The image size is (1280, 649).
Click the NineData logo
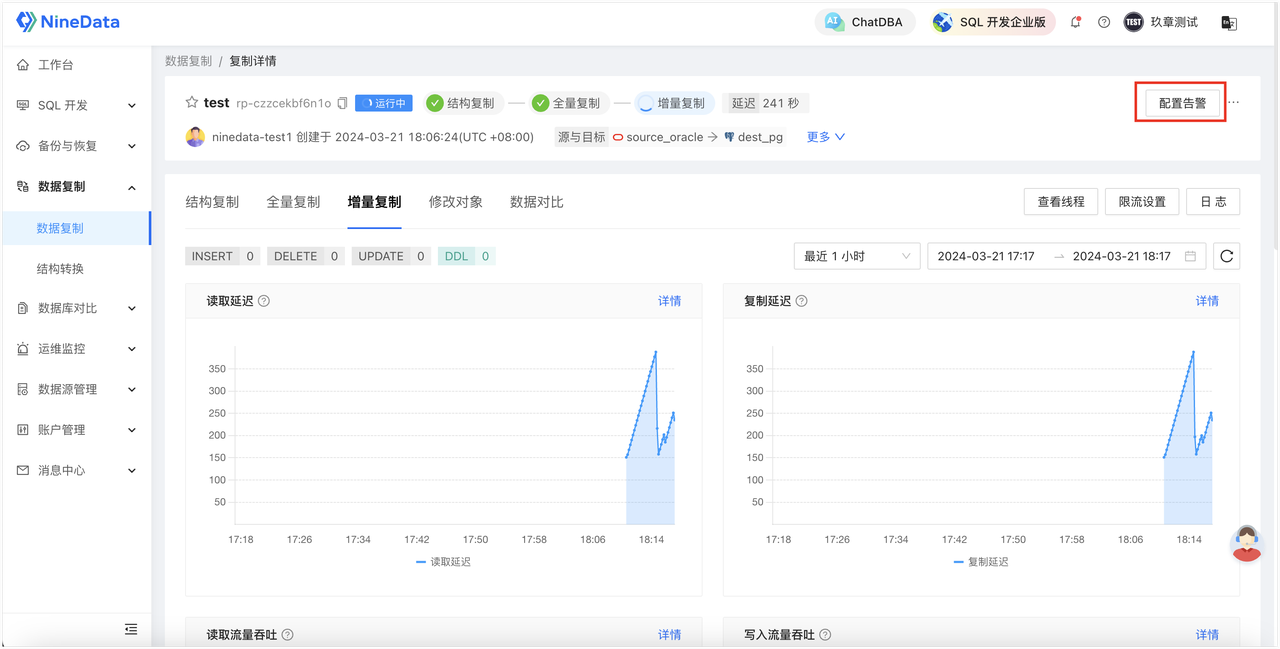click(66, 21)
